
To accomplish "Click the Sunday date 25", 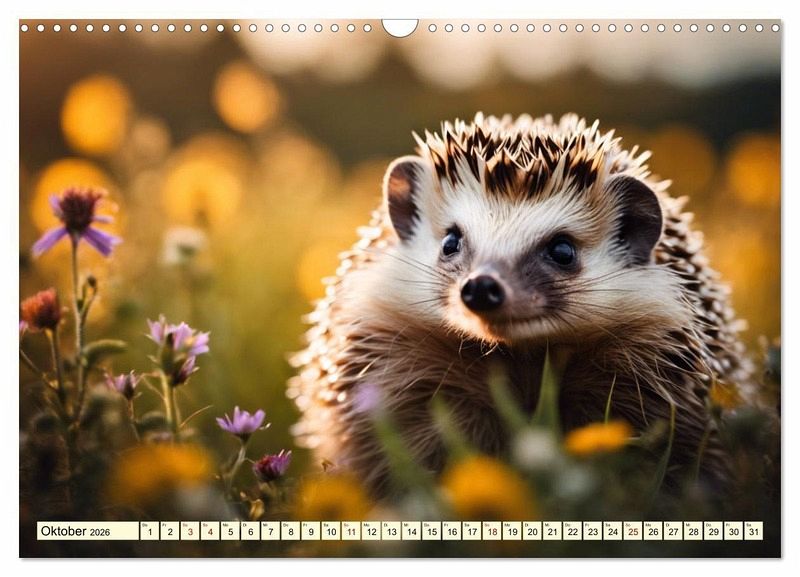I will (x=632, y=531).
